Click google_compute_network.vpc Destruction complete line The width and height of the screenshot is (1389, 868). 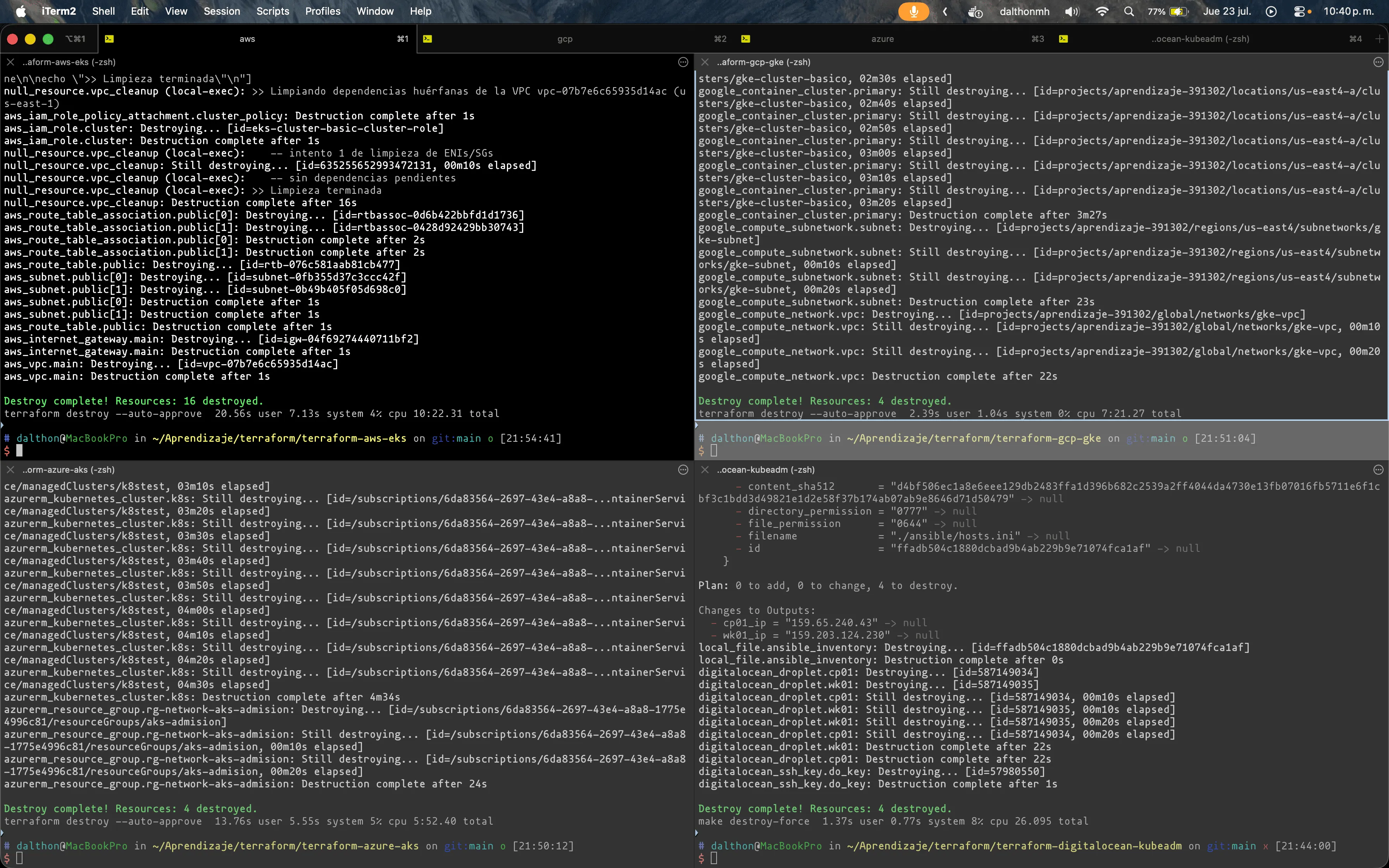point(877,376)
